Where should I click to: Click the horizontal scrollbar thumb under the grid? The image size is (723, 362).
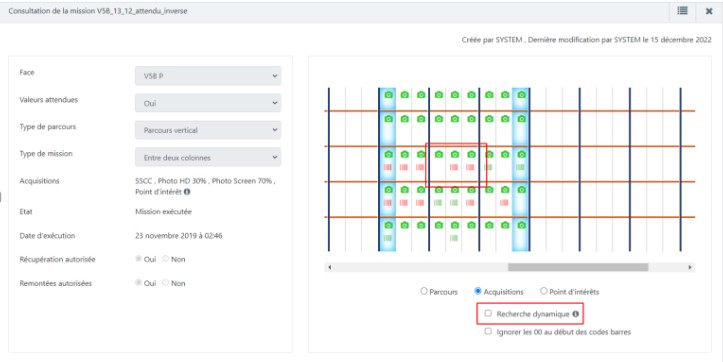pos(578,267)
